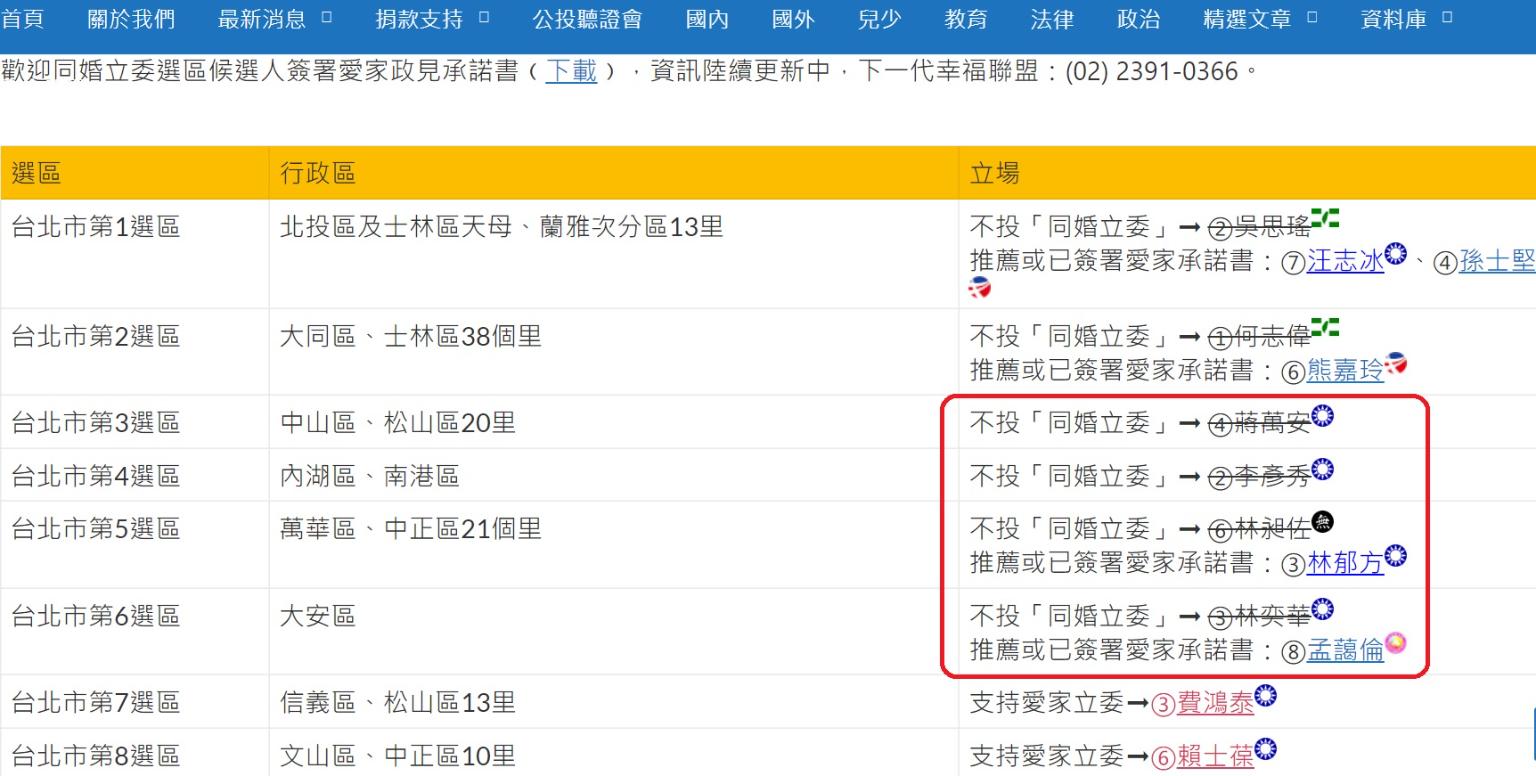
Task: Click the party emblem after 李彥秀
Action: (1322, 468)
